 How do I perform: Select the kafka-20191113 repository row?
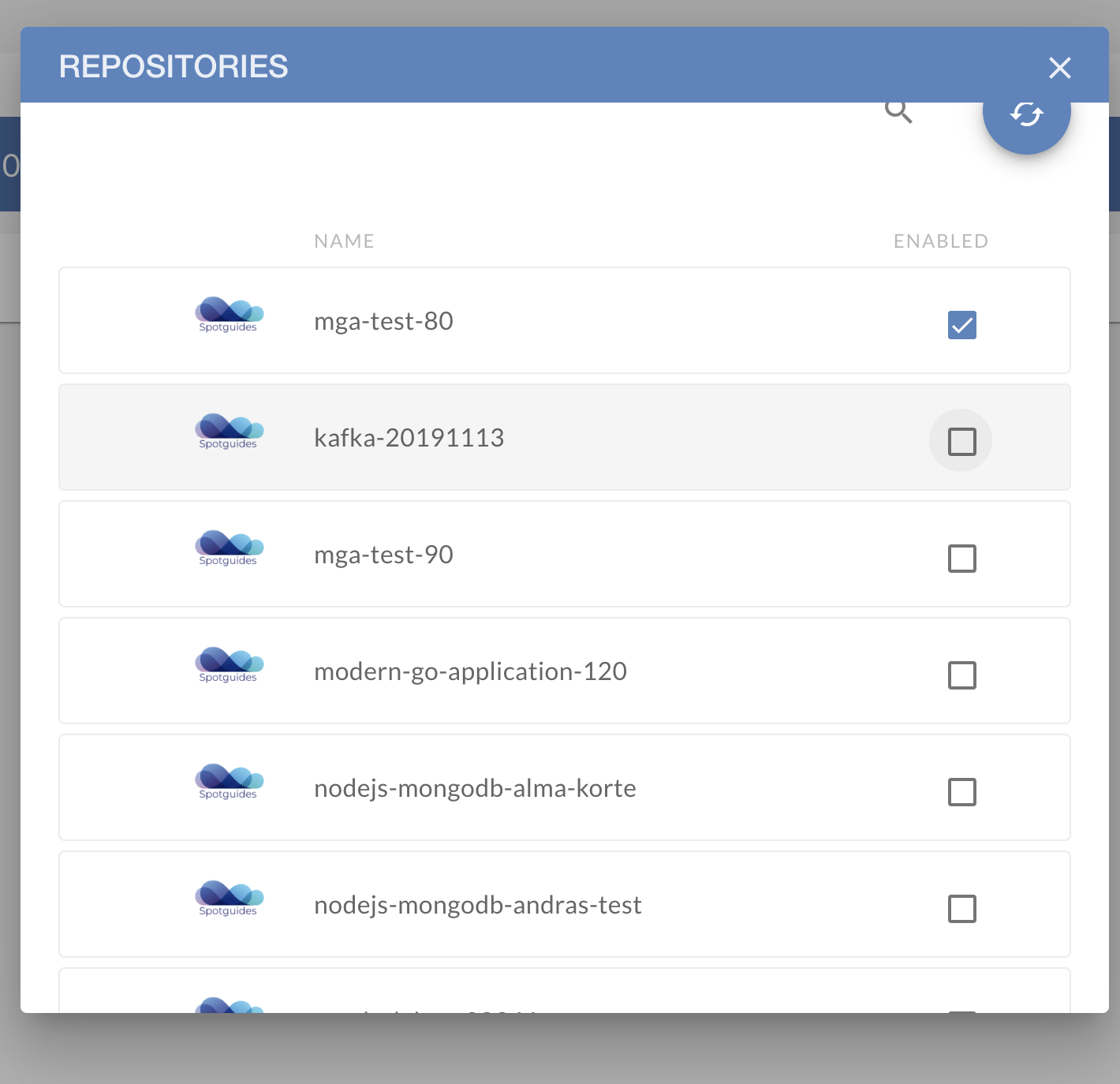[552, 437]
